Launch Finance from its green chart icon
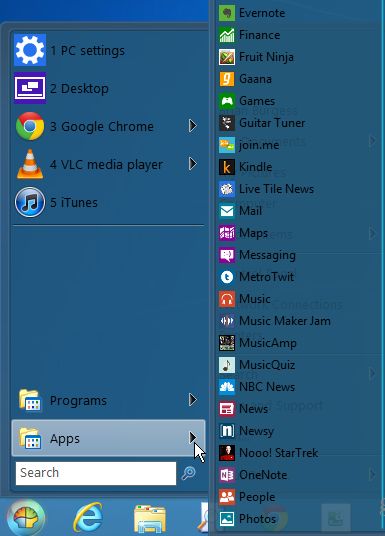The width and height of the screenshot is (385, 536). [x=227, y=35]
